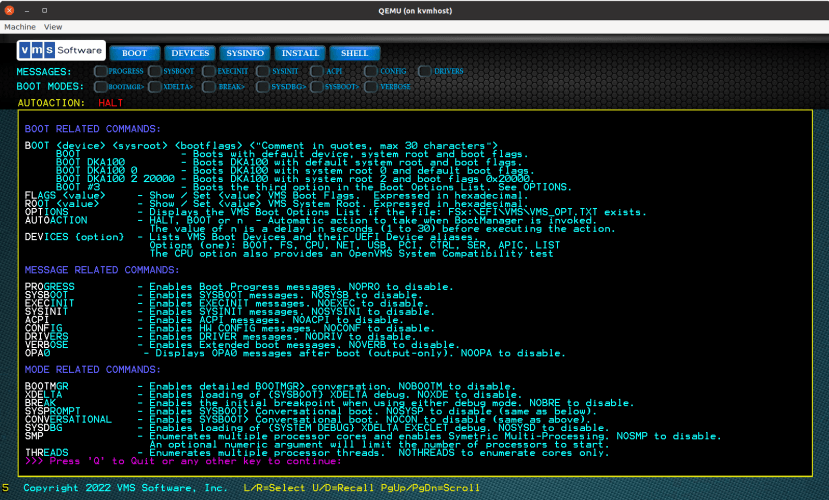Select the INSTALL button

pyautogui.click(x=300, y=53)
